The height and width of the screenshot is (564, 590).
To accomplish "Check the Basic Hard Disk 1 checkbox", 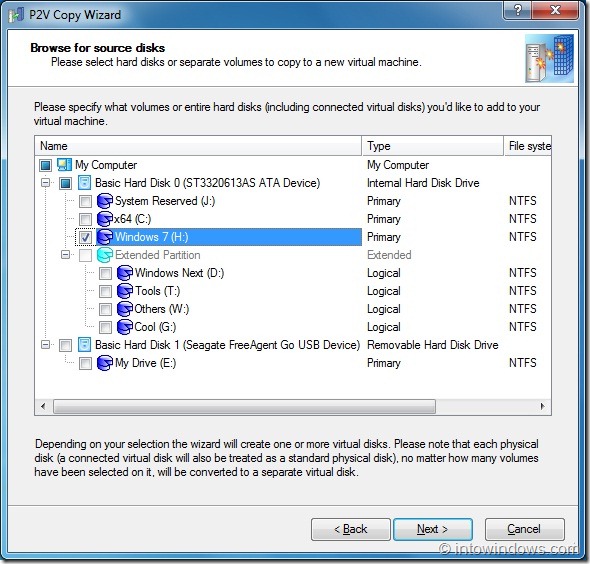I will click(x=65, y=345).
